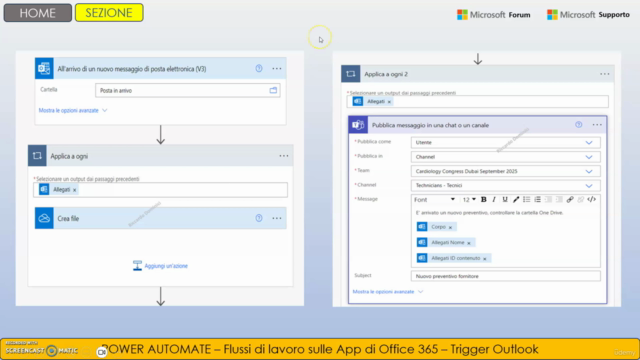Image resolution: width=640 pixels, height=360 pixels.
Task: Remove Allegati ID contenuto token
Action: coord(485,259)
